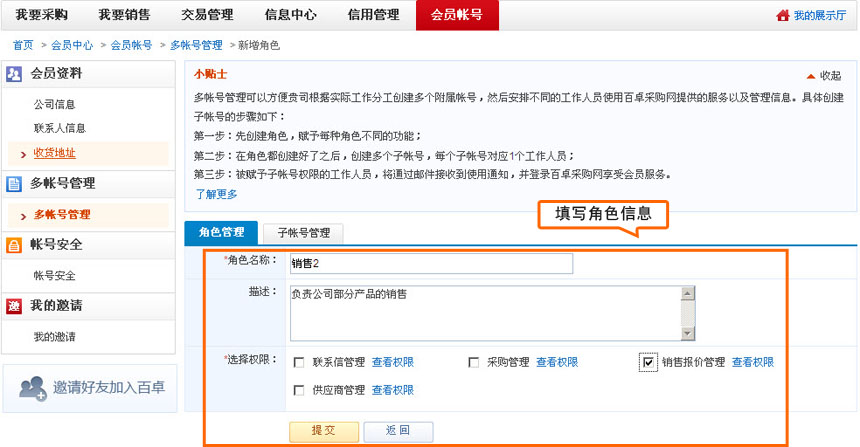Click the 帐号安全 orange lock icon
This screenshot has height=447, width=860.
14,245
